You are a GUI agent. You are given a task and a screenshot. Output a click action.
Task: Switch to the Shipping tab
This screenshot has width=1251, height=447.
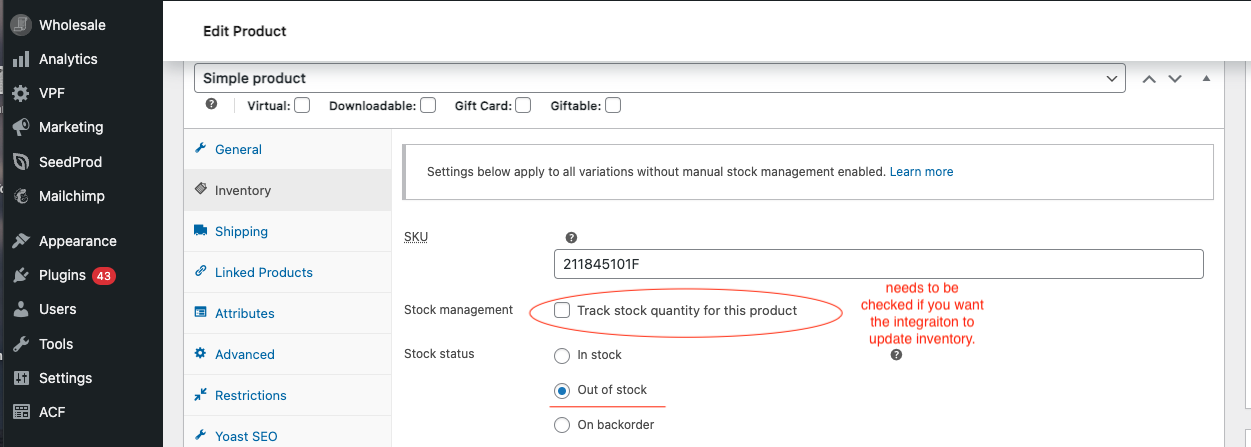(x=241, y=231)
